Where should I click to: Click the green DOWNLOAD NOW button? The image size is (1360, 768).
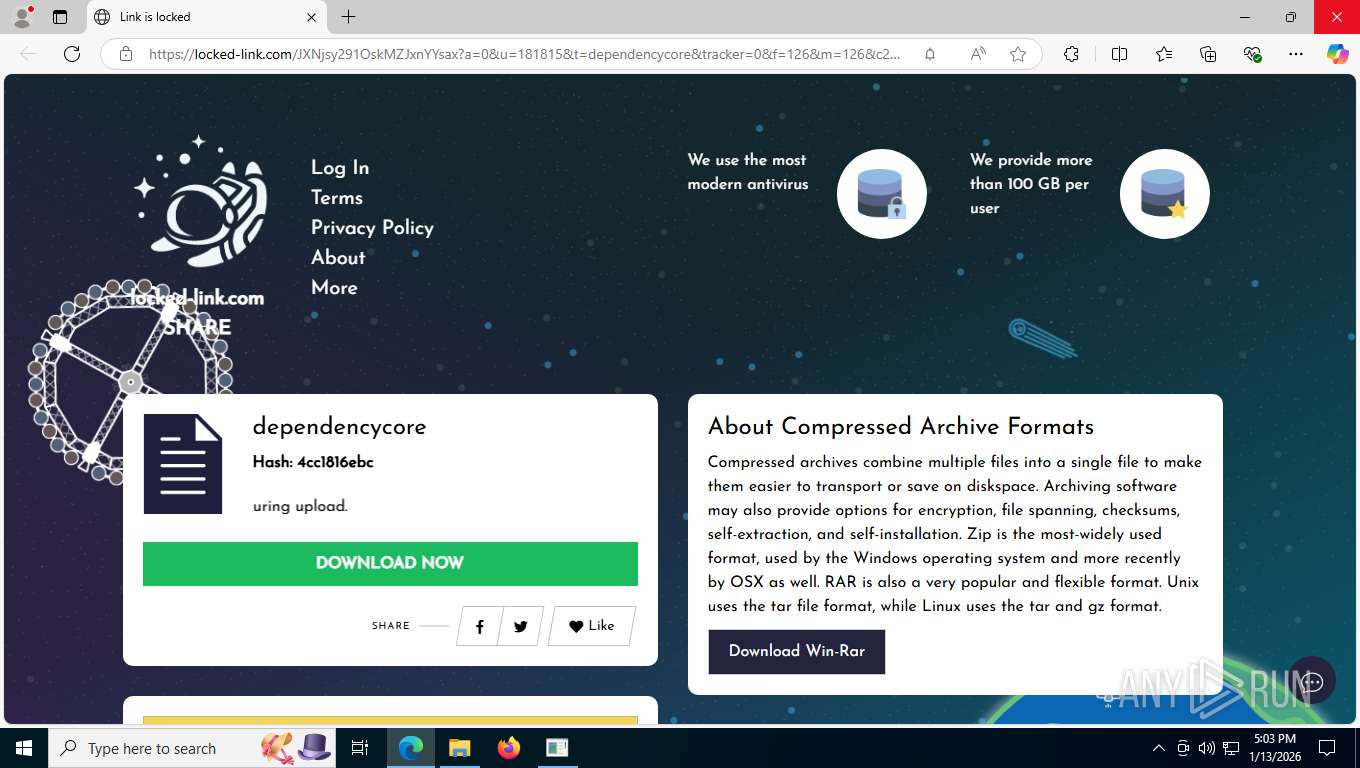(390, 563)
